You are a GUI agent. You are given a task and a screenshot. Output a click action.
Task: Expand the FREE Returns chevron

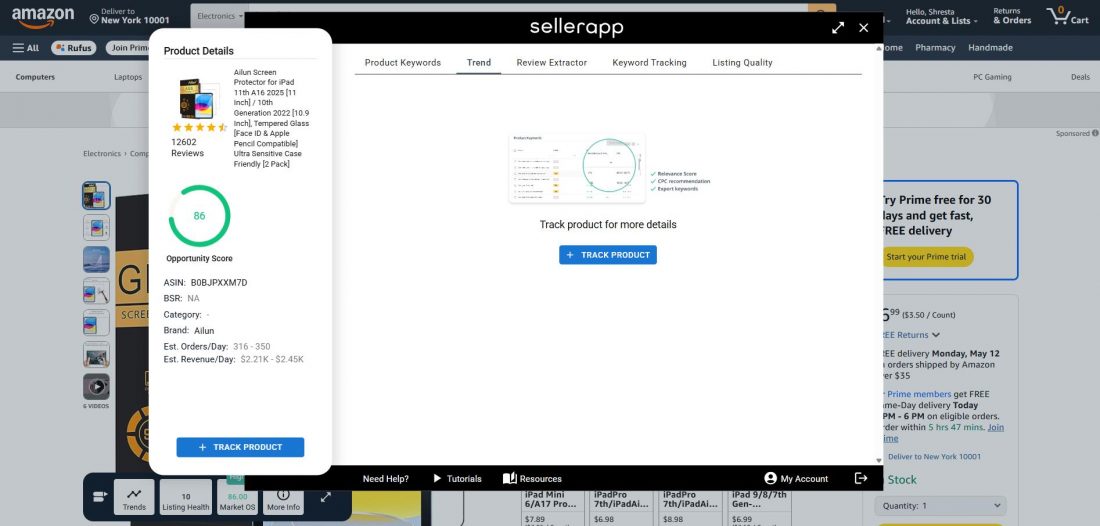tap(936, 335)
